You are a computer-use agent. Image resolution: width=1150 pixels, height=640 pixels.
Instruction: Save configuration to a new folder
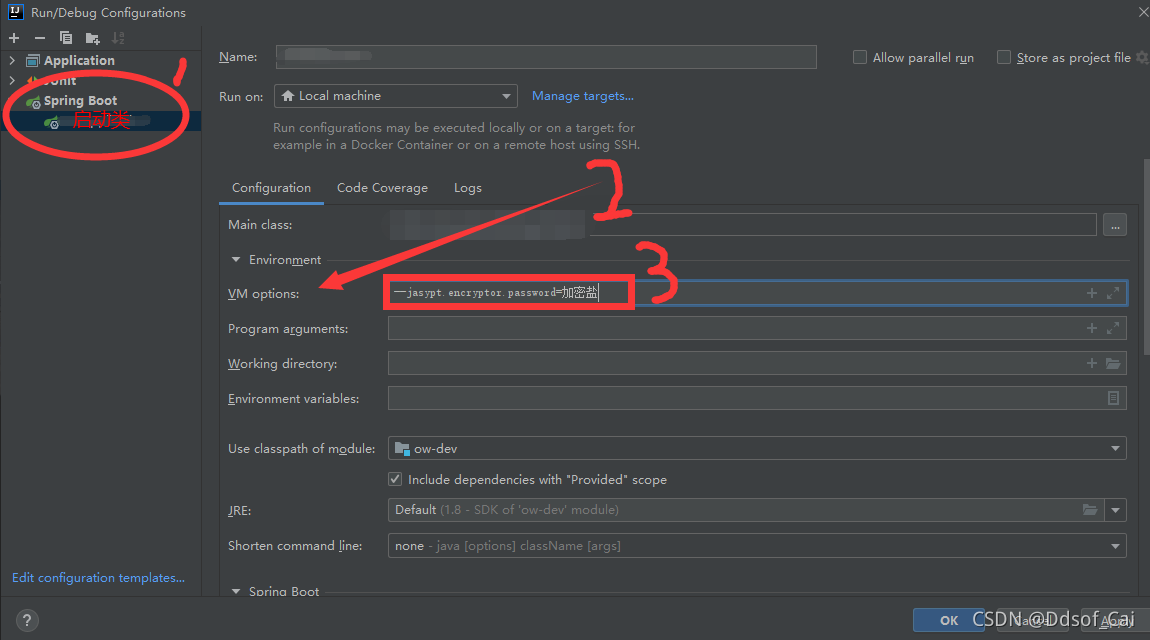pos(92,38)
